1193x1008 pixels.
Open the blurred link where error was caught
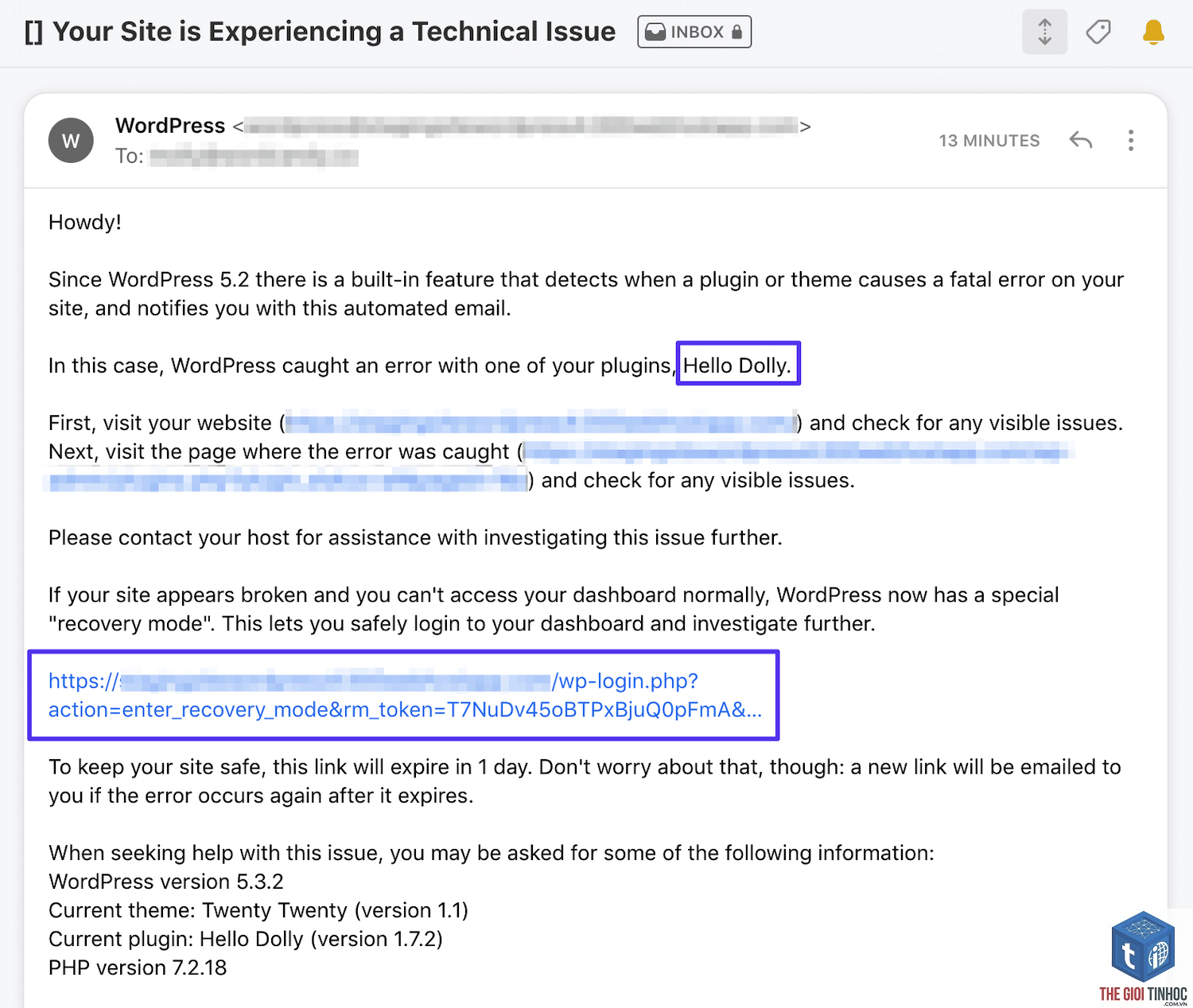click(x=557, y=467)
